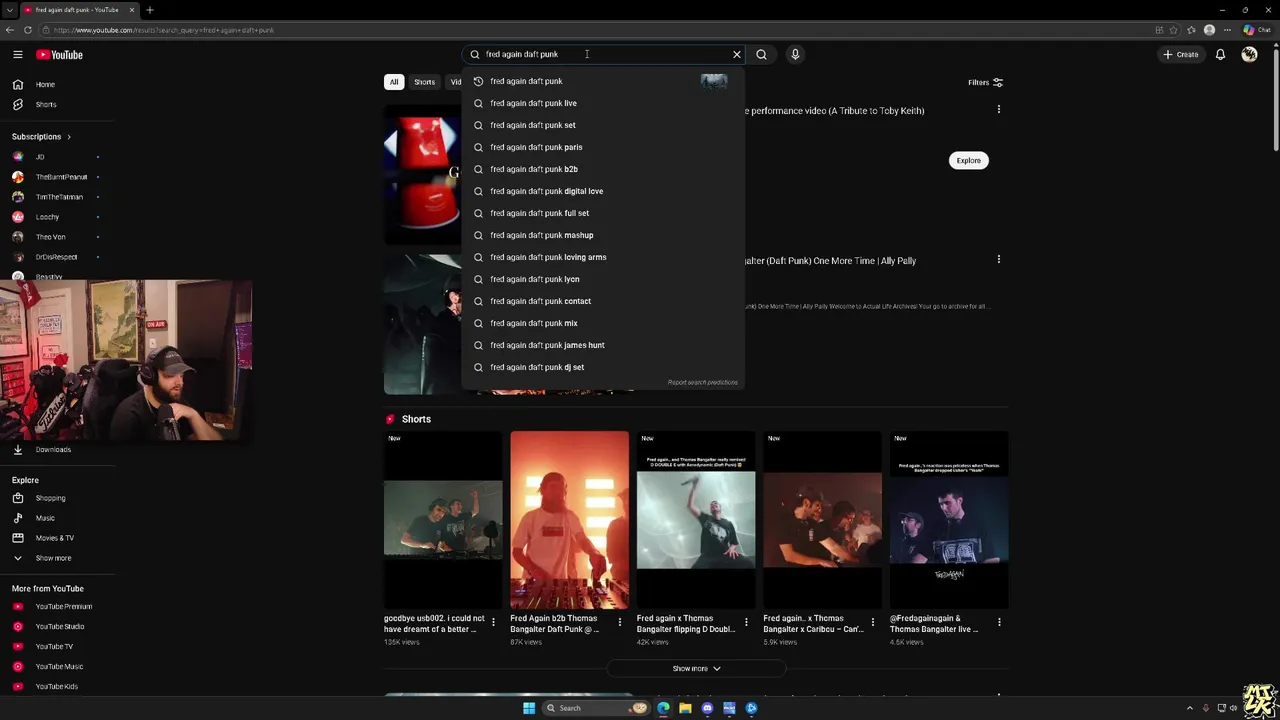This screenshot has height=720, width=1280.
Task: Open options for Toby Keith tribute video
Action: [998, 109]
